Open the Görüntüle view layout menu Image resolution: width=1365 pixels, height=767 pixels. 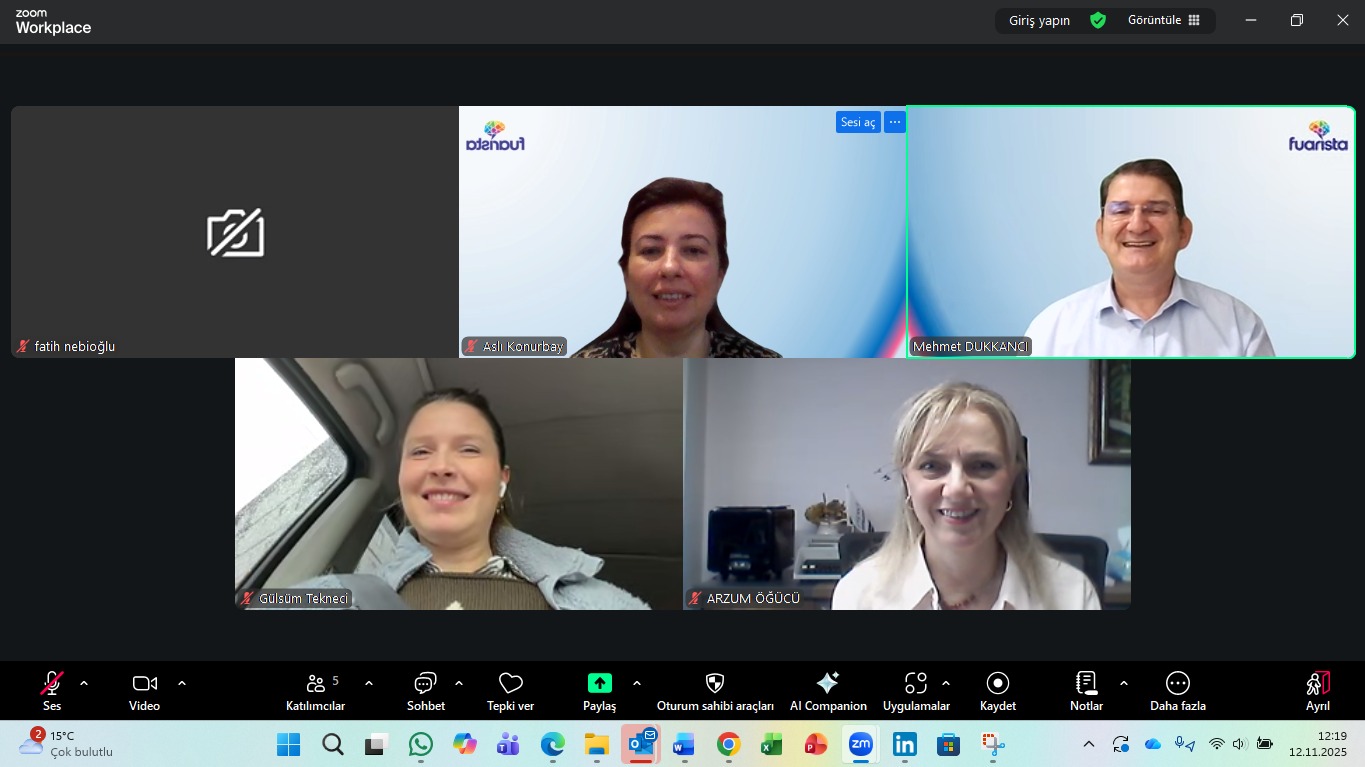point(1163,20)
